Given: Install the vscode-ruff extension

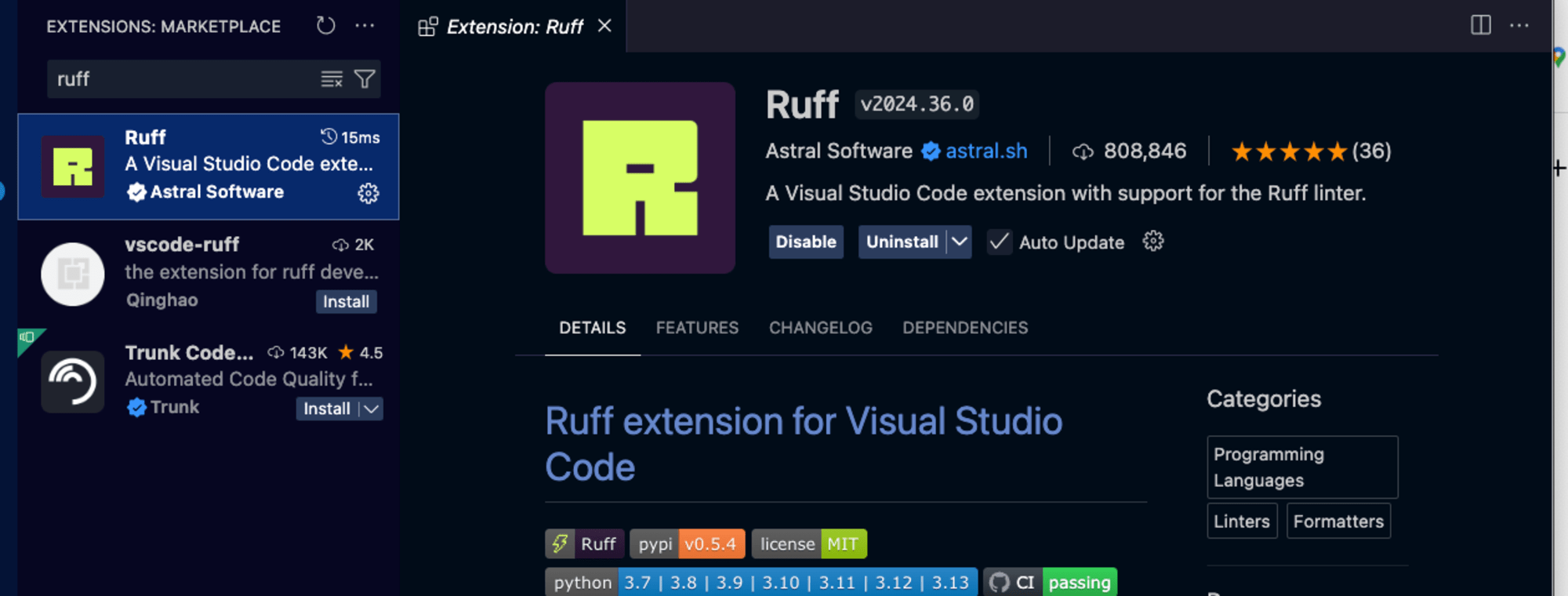Looking at the screenshot, I should (346, 302).
